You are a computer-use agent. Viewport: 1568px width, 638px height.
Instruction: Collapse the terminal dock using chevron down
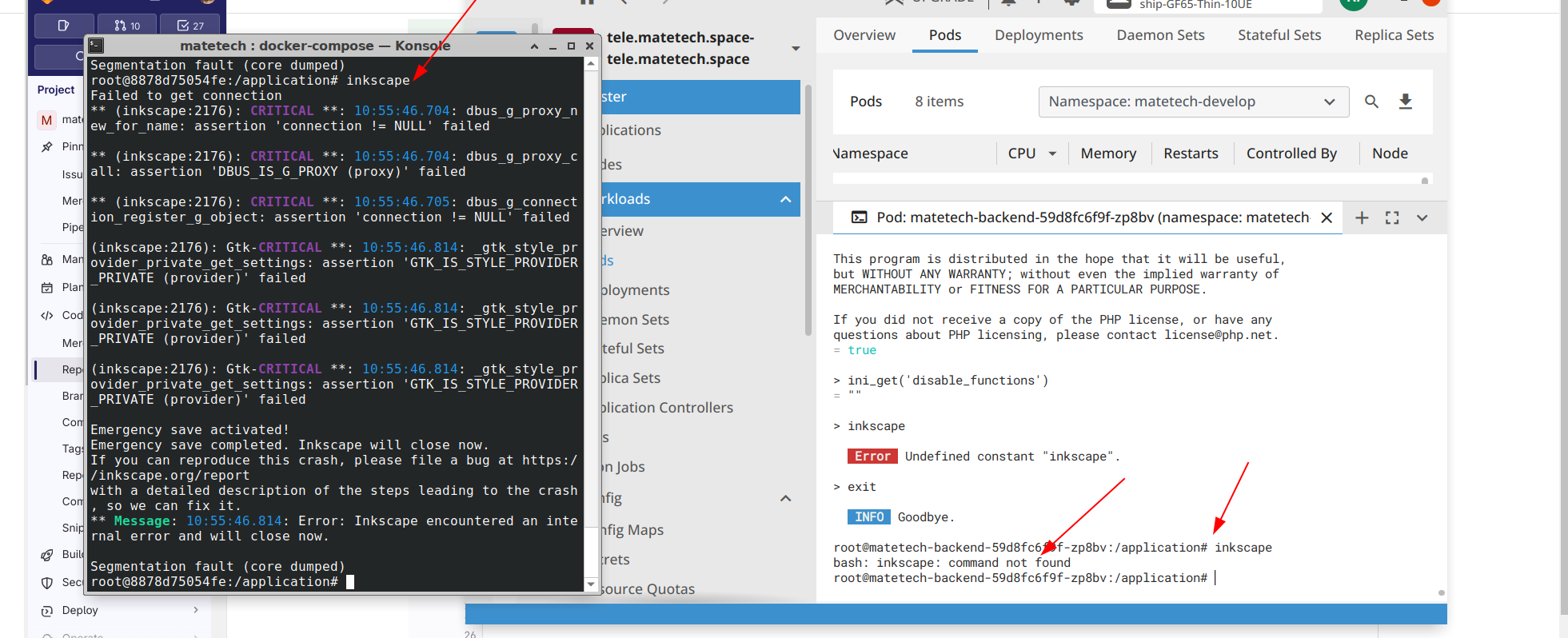pyautogui.click(x=1422, y=218)
